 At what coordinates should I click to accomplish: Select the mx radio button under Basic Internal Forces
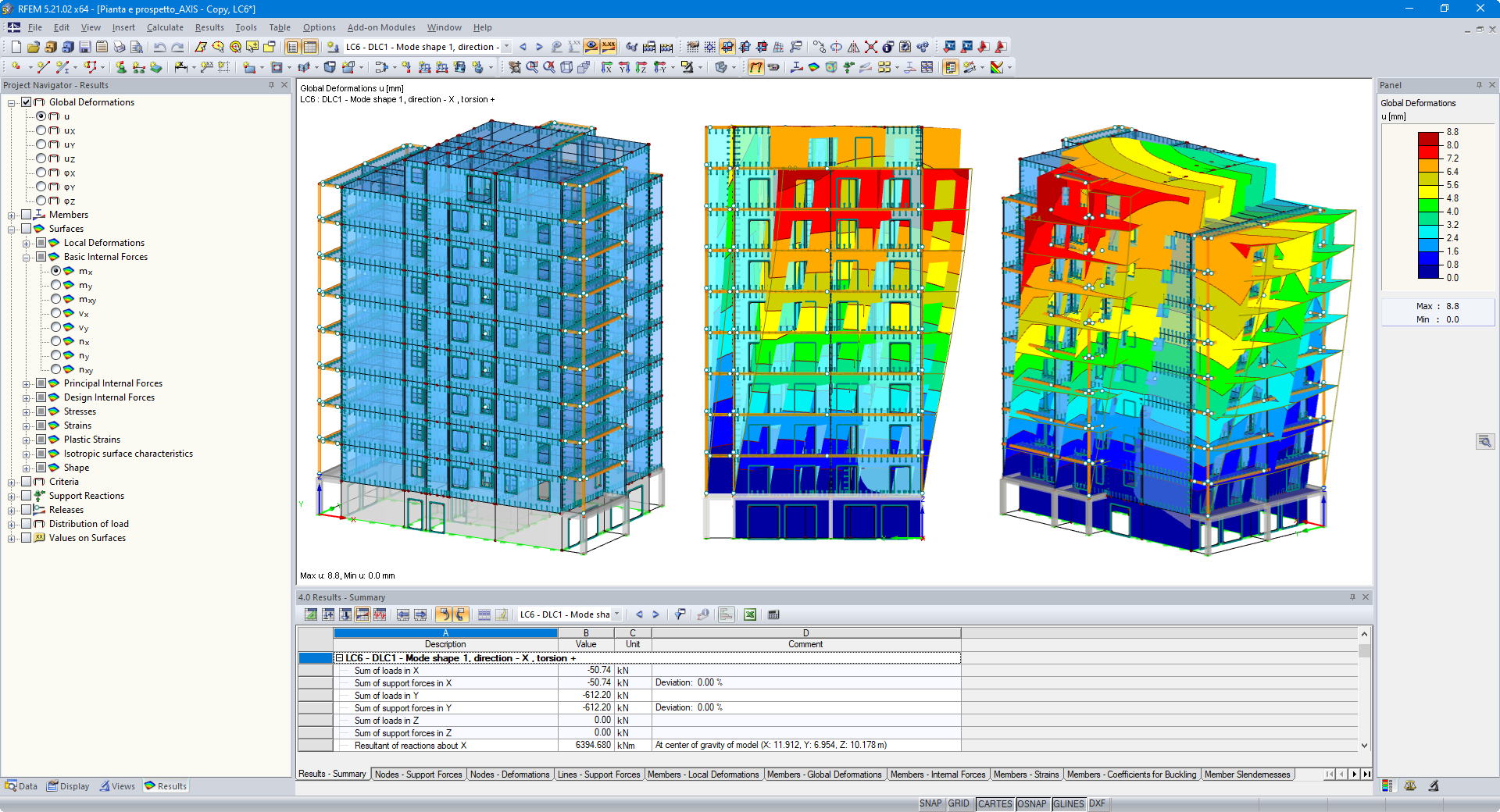tap(56, 271)
